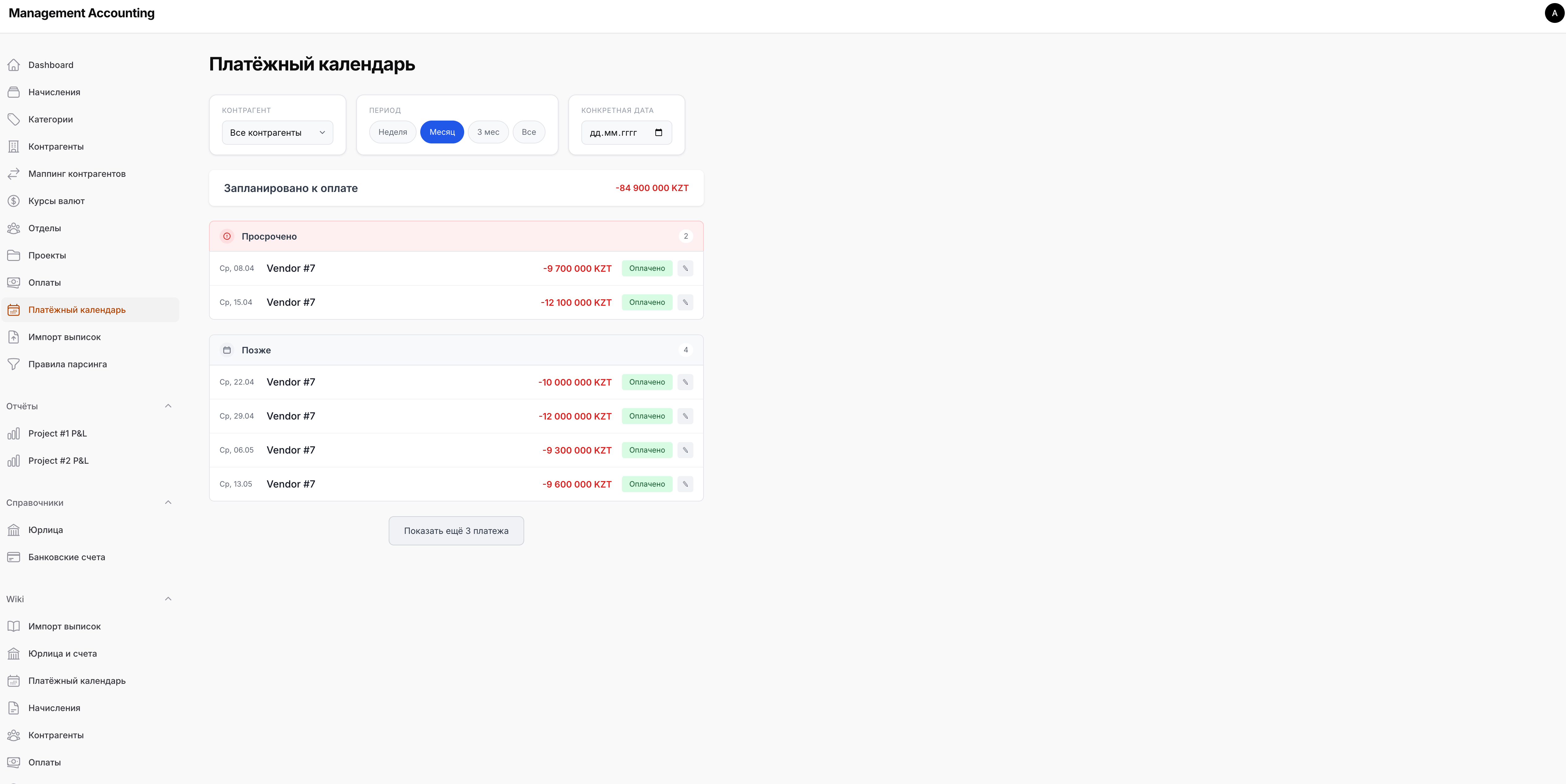Click the Курсы валют dollar icon
Viewport: 1566px width, 784px height.
click(x=13, y=201)
